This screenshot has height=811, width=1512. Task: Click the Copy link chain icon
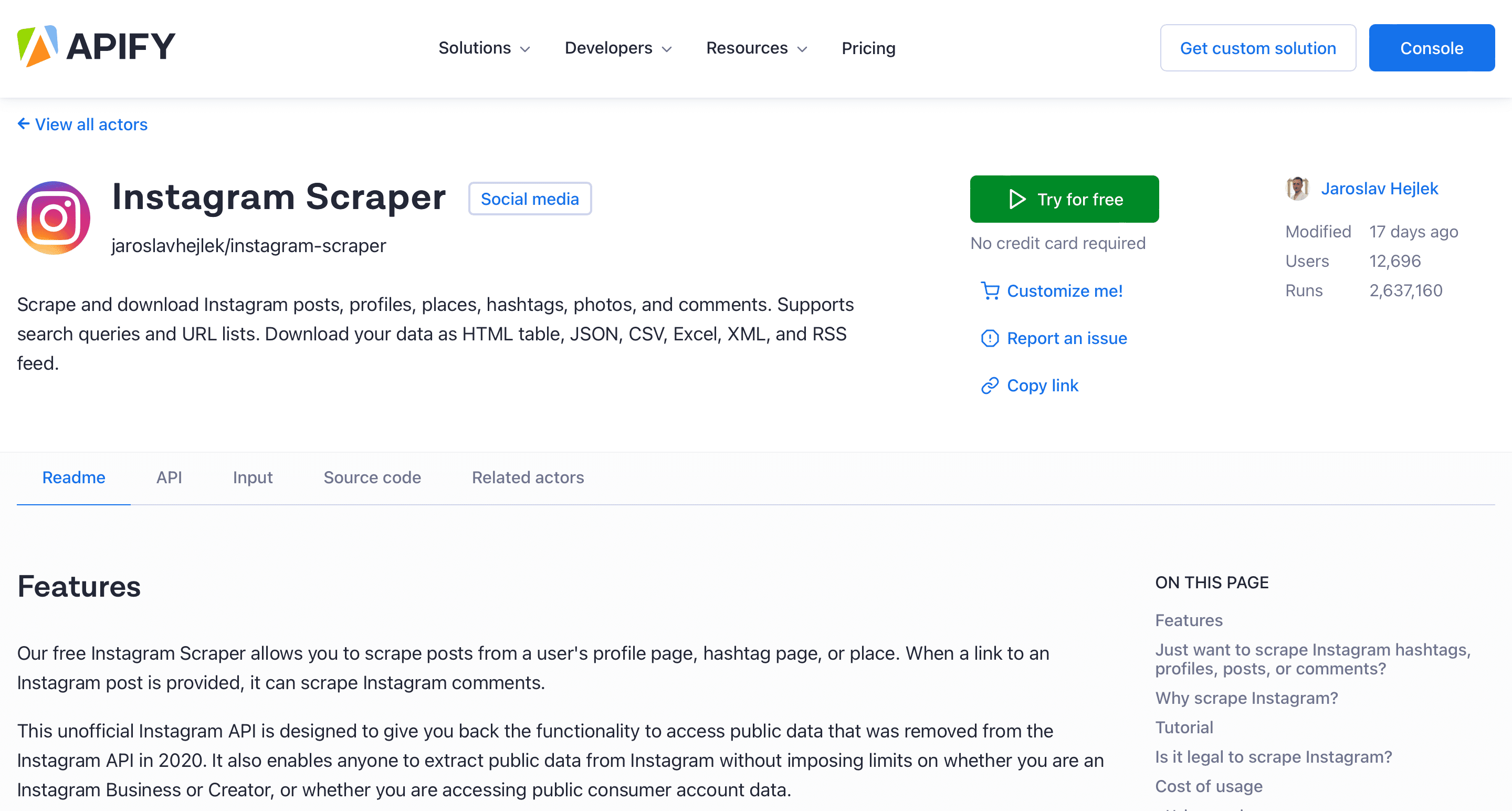[x=989, y=384]
